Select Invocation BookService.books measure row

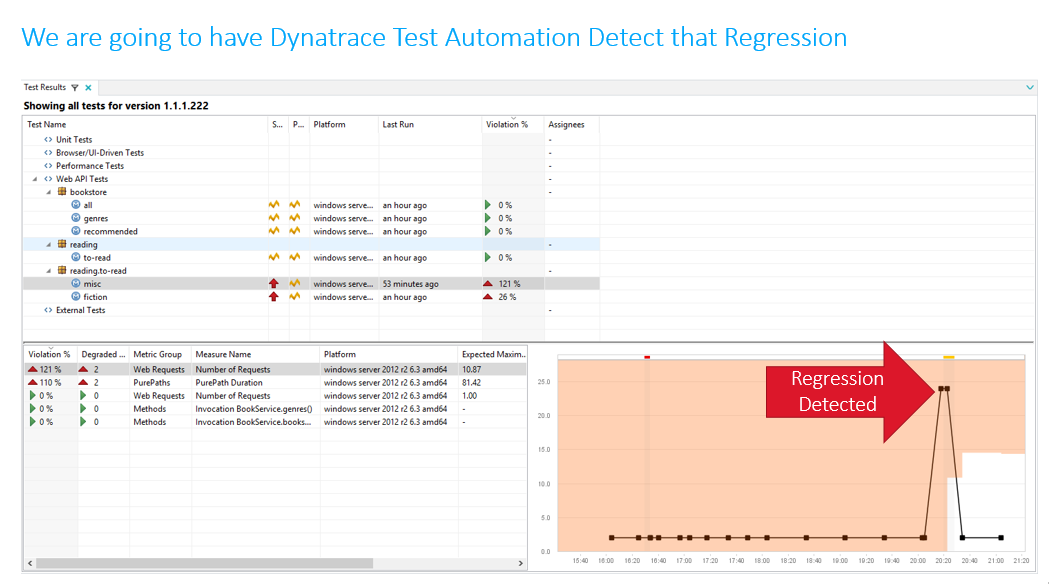click(276, 422)
